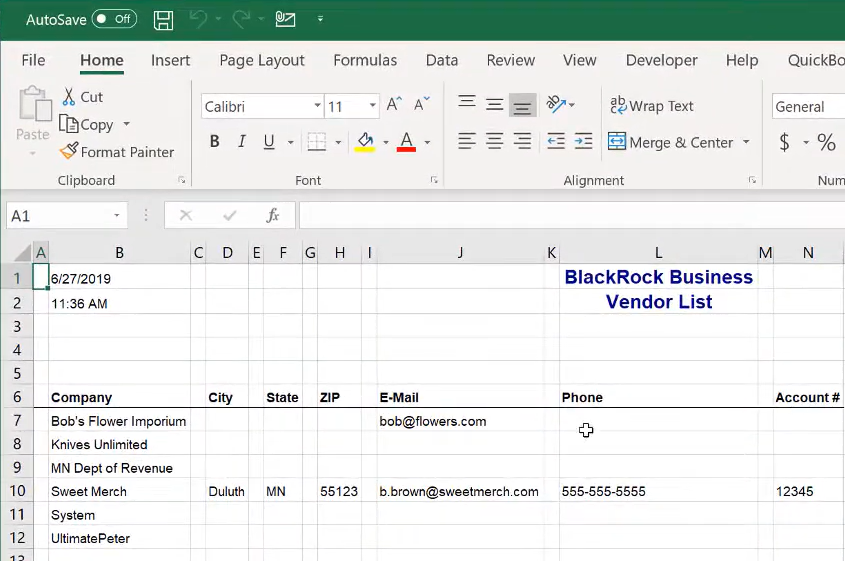
Task: Open the File tab
Action: (x=33, y=60)
